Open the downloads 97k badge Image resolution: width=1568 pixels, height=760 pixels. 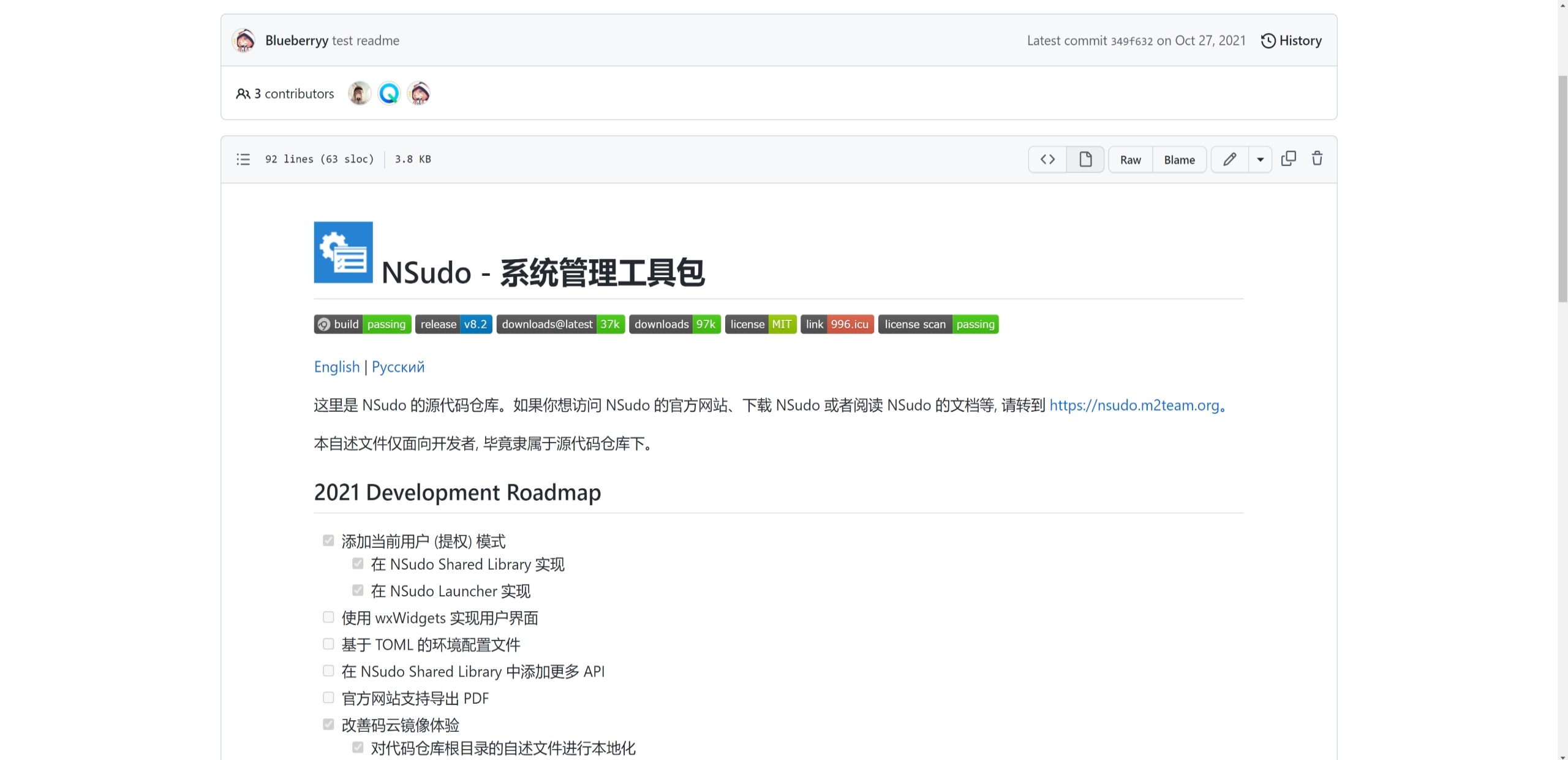[x=675, y=324]
